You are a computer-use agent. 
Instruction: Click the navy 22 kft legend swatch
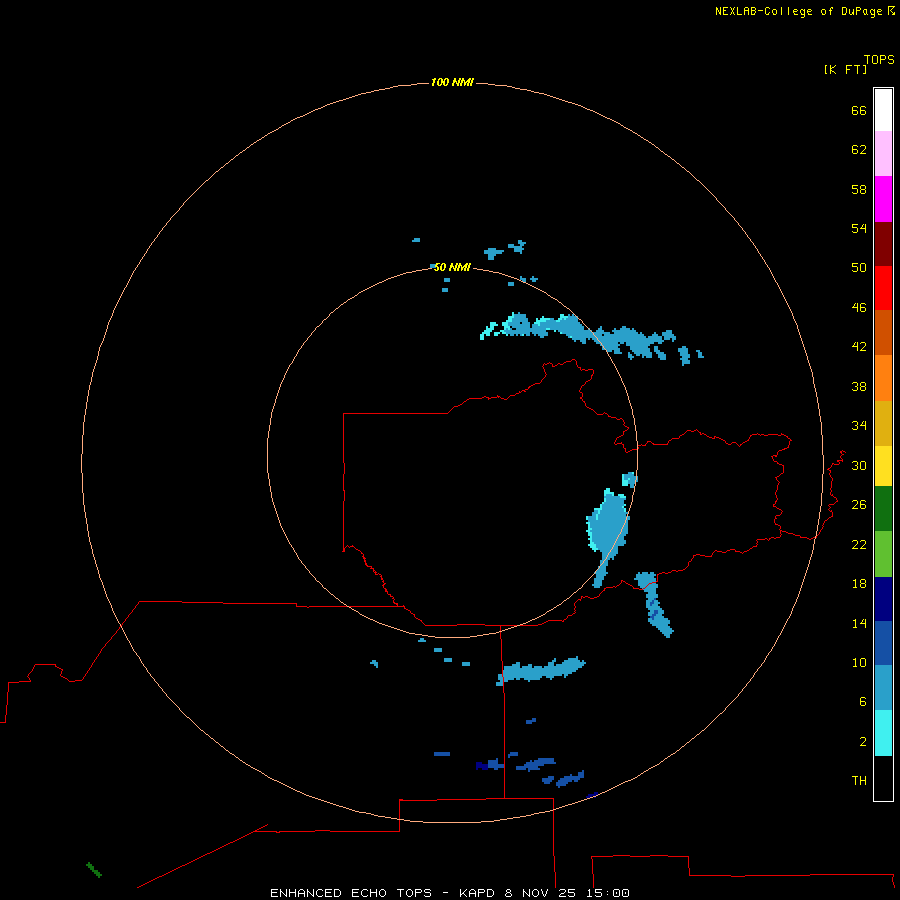[x=883, y=599]
